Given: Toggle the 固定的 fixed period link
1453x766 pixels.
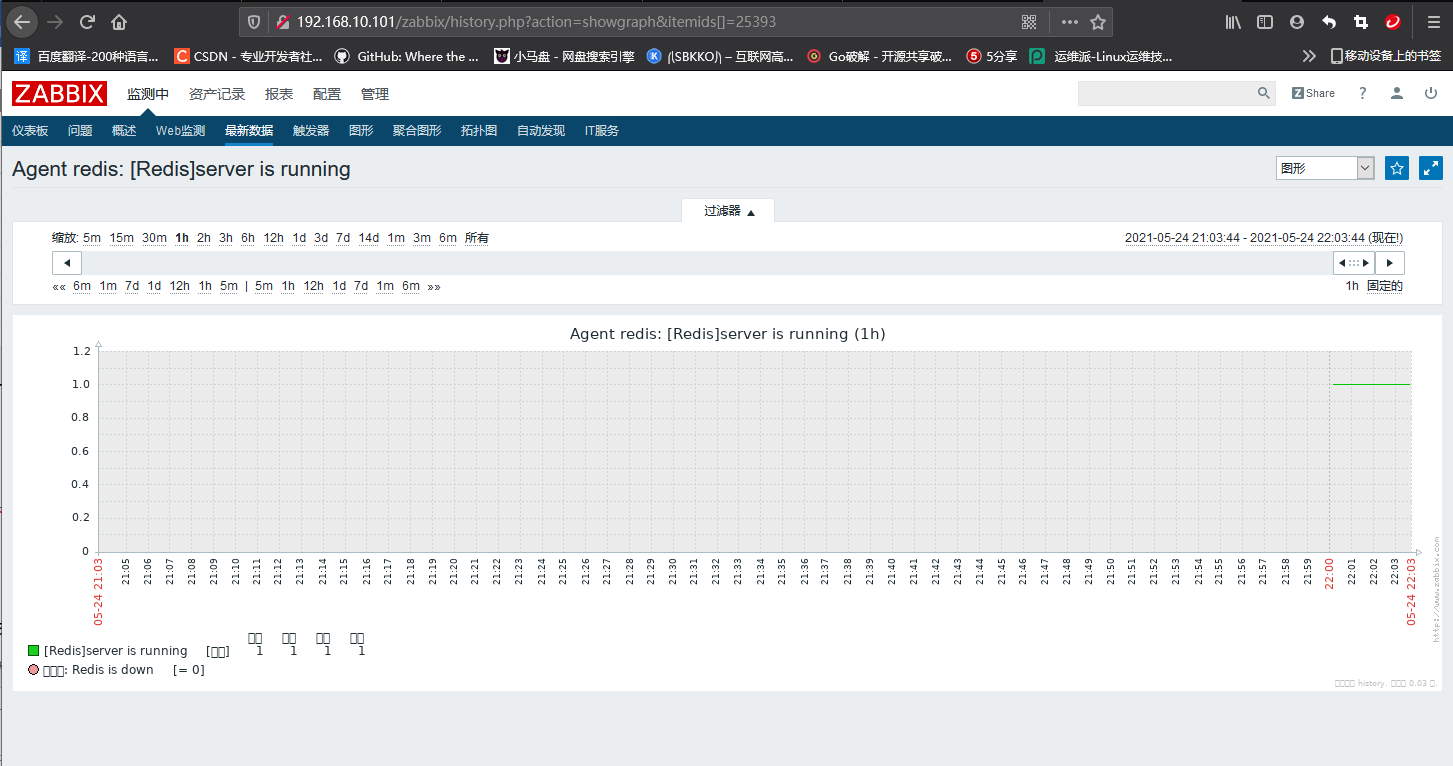Looking at the screenshot, I should coord(1385,286).
